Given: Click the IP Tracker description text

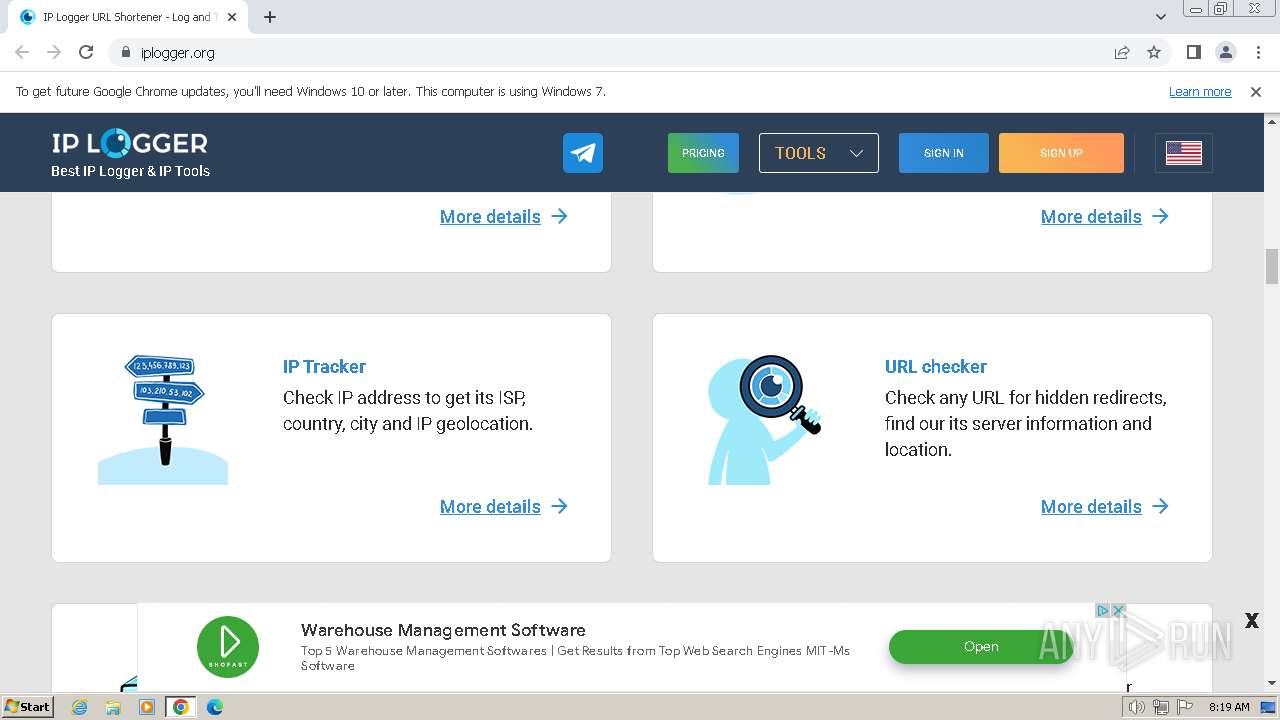Looking at the screenshot, I should pos(408,410).
